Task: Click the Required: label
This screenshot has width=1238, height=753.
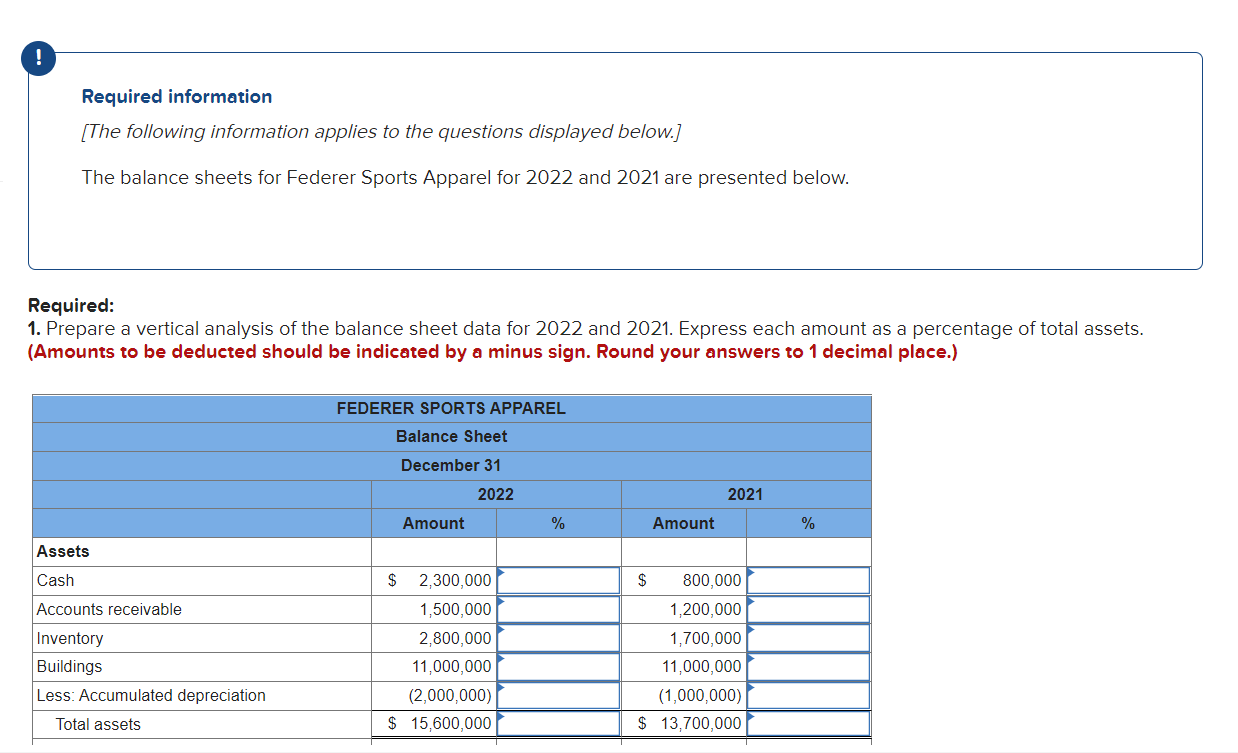Action: pyautogui.click(x=71, y=305)
